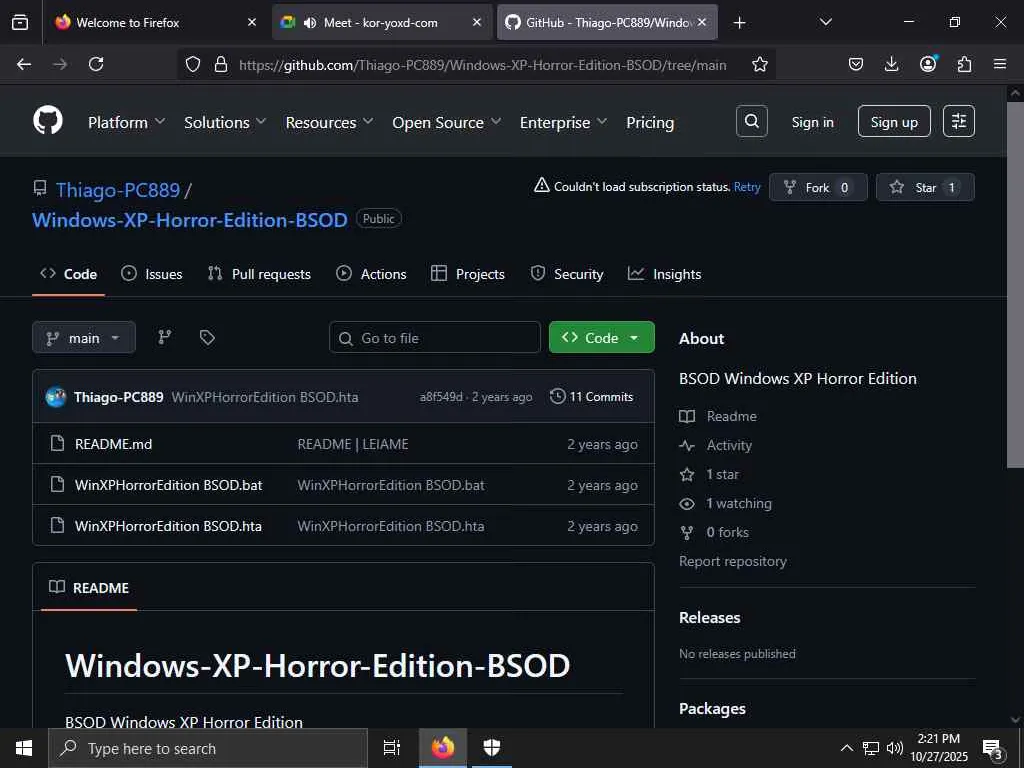The image size is (1024, 768).
Task: Open WinXPHorrorEdition BSOD.hta file link
Action: pos(168,526)
